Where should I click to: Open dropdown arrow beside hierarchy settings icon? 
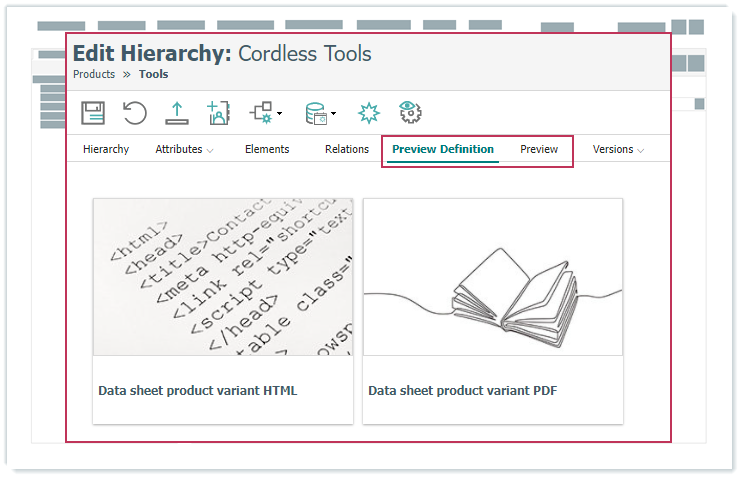[x=280, y=114]
